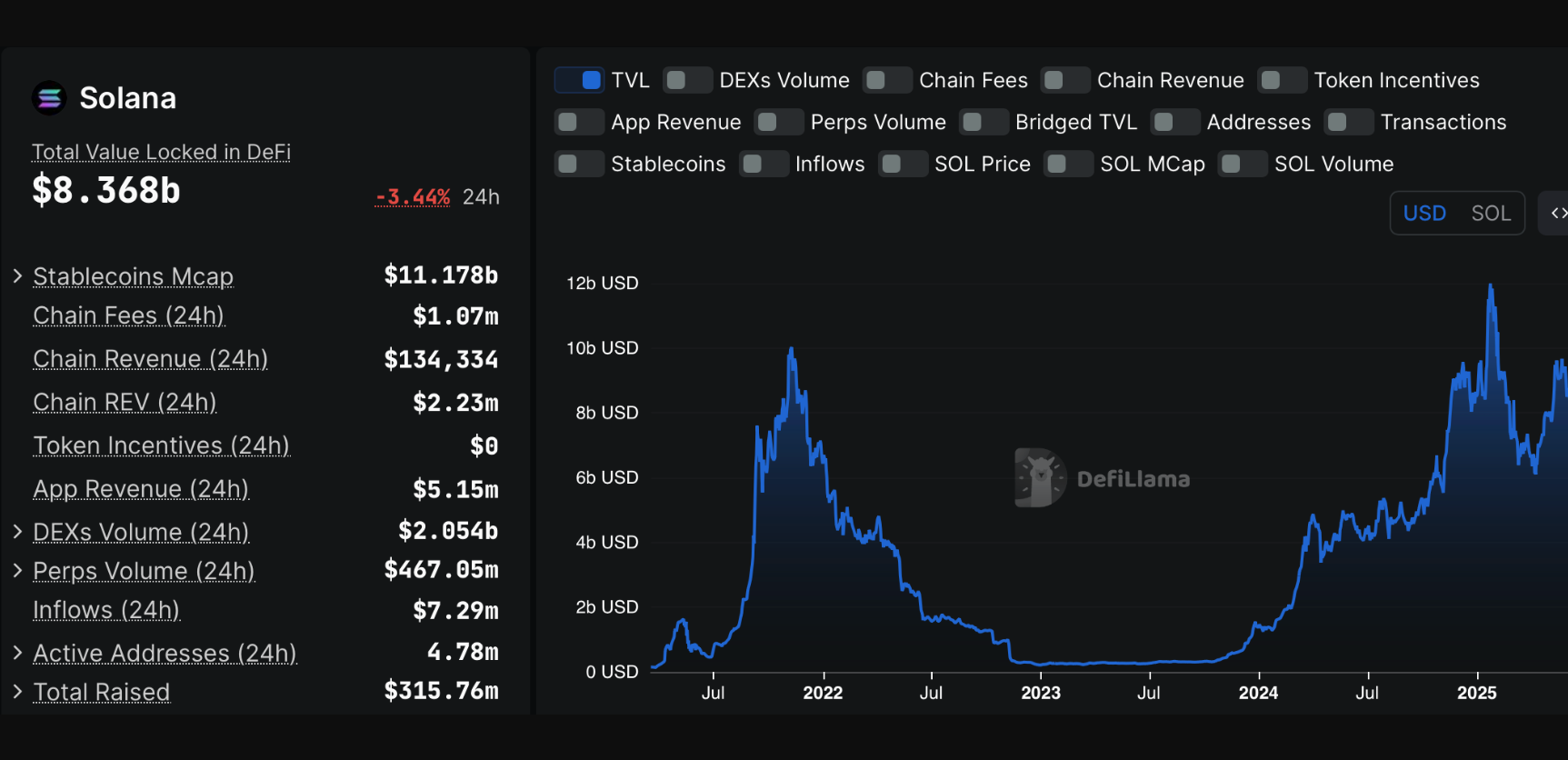Expand the DEXs Volume (24h) row
Image resolution: width=1568 pixels, height=760 pixels.
point(17,532)
